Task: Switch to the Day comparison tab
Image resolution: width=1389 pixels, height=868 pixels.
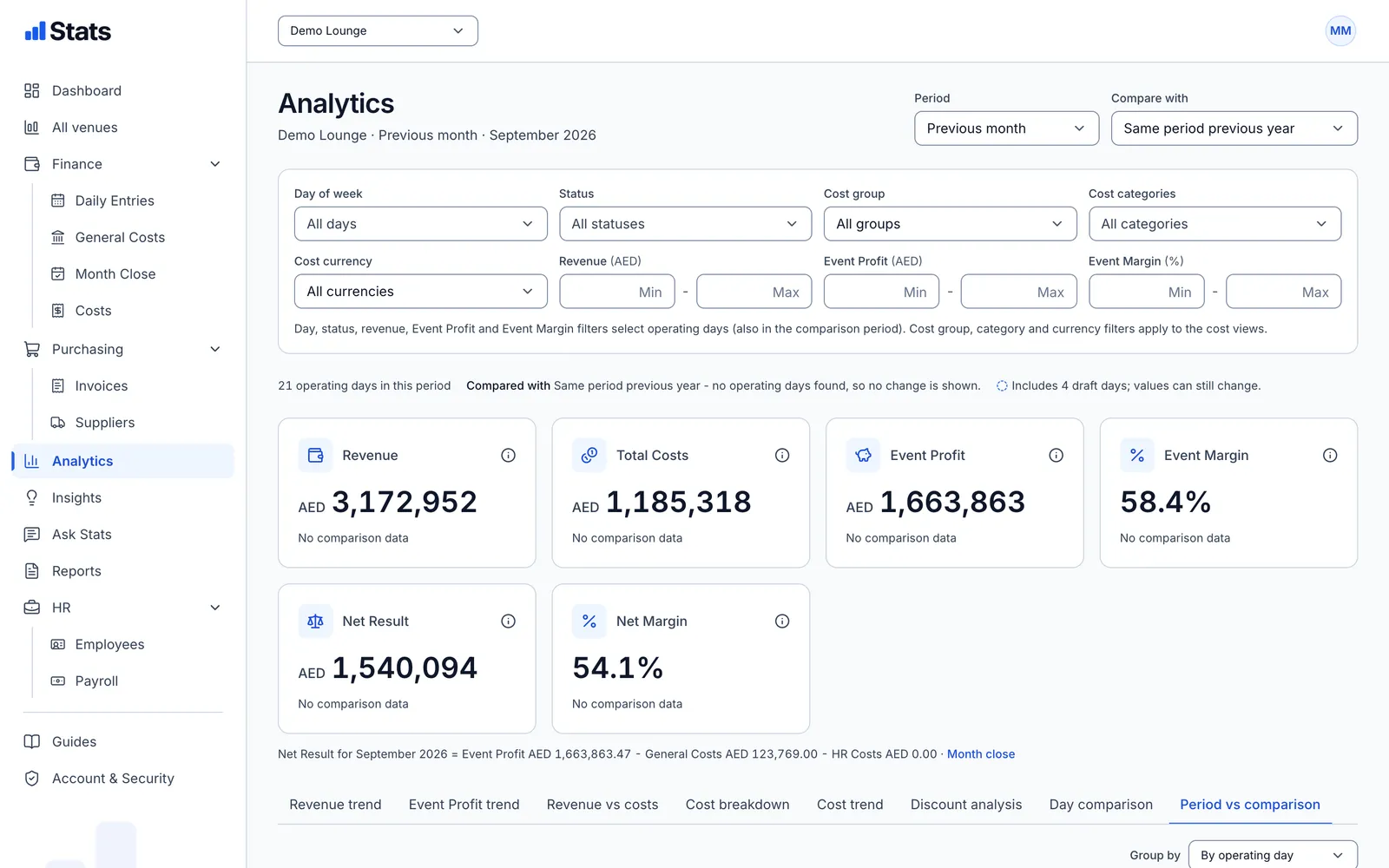Action: point(1101,805)
